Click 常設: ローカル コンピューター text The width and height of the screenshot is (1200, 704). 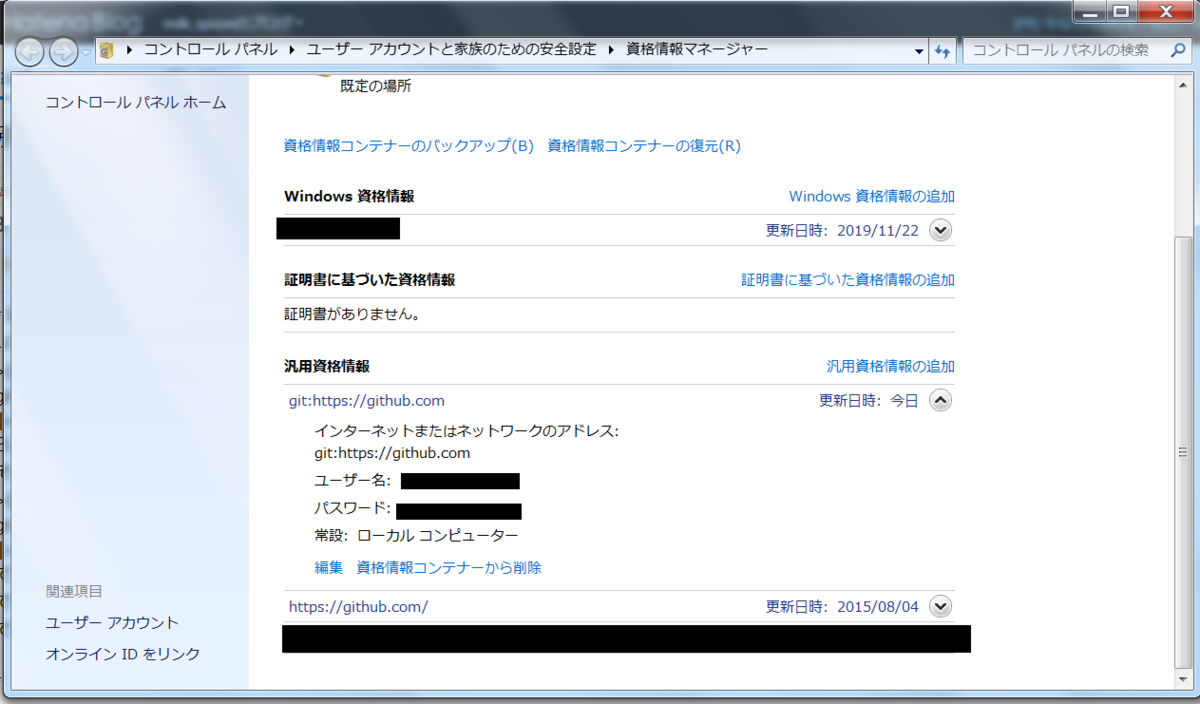[x=416, y=536]
